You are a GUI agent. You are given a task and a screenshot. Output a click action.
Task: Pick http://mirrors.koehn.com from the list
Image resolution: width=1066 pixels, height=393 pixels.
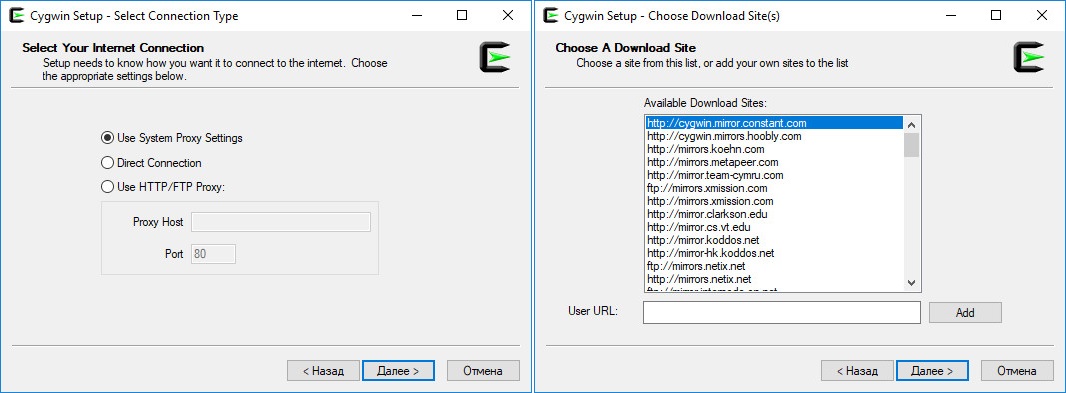tap(774, 149)
